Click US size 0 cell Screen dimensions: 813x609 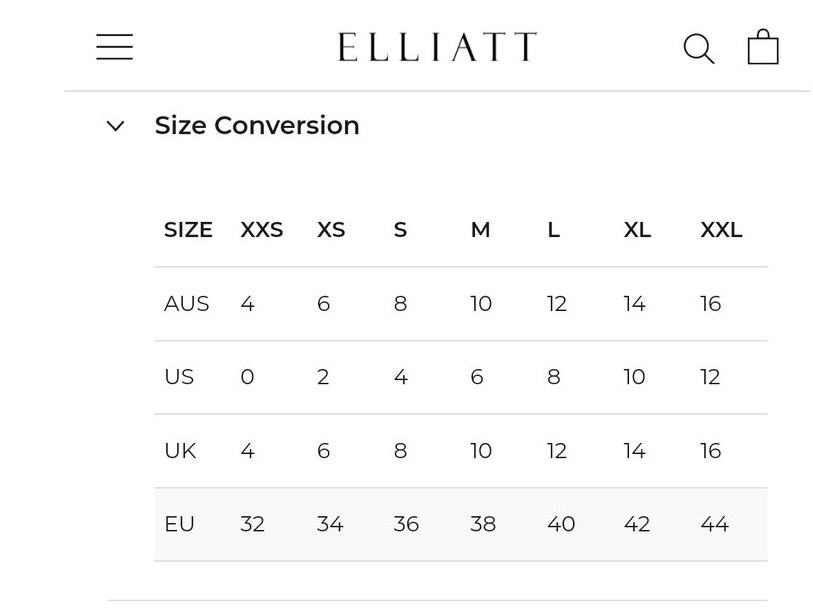pyautogui.click(x=247, y=377)
